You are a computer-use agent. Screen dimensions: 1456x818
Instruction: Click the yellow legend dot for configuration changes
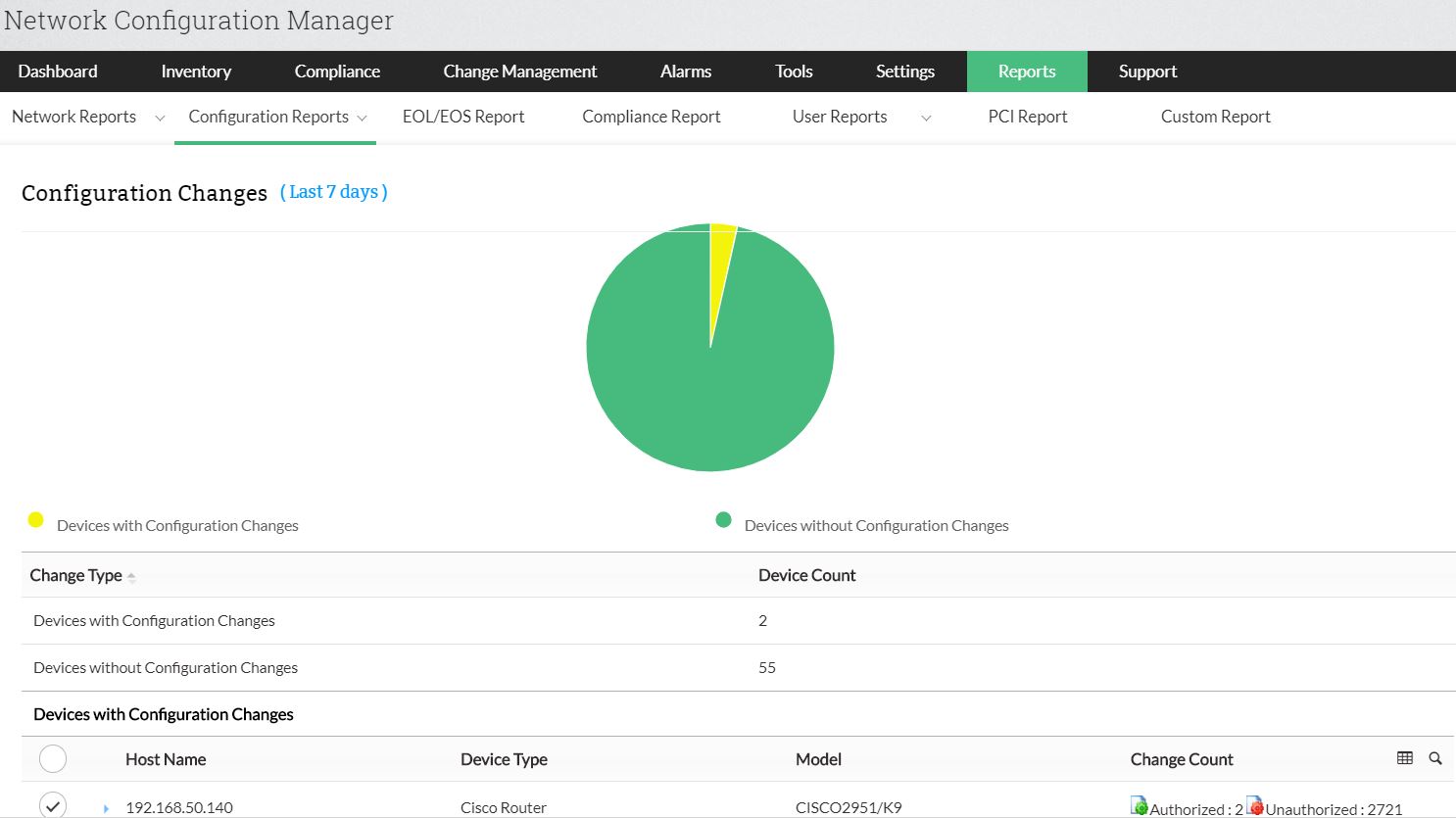(x=36, y=519)
